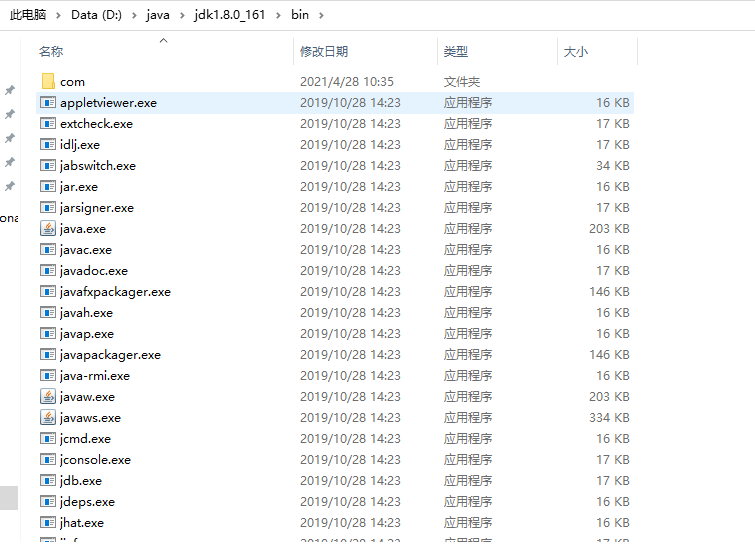The height and width of the screenshot is (555, 755).
Task: Expand the chevron after bin breadcrumb
Action: (321, 15)
